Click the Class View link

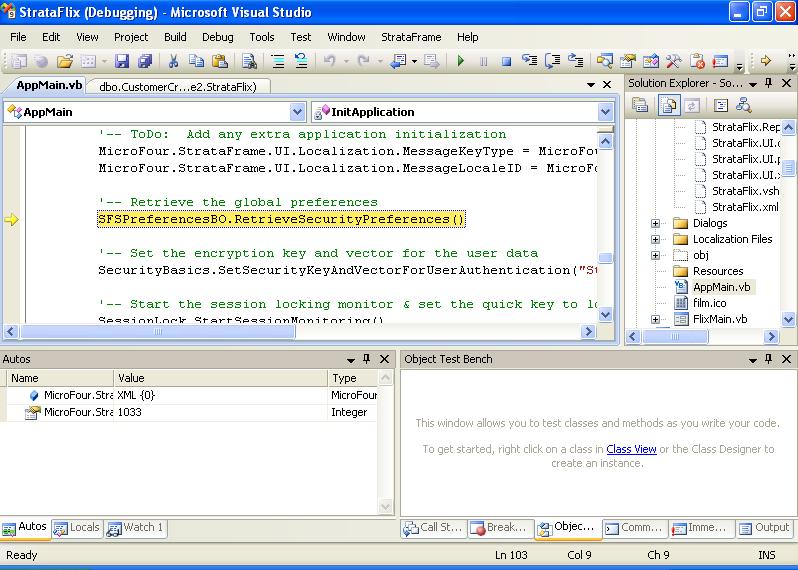631,449
